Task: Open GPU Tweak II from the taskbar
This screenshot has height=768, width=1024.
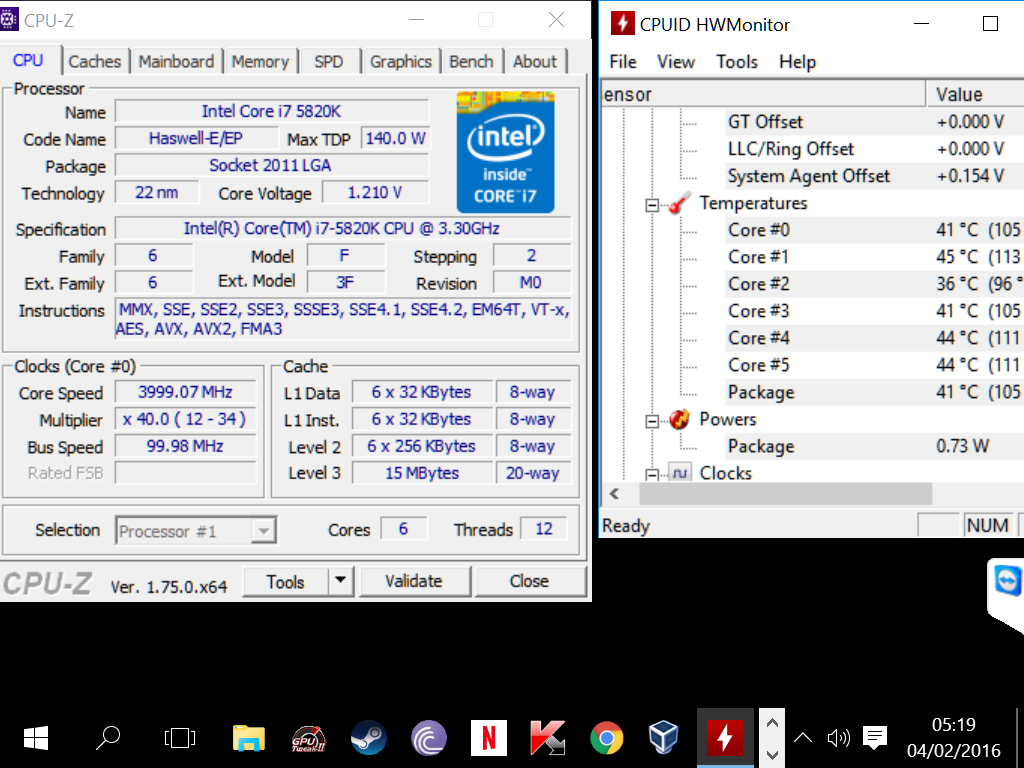Action: tap(308, 738)
